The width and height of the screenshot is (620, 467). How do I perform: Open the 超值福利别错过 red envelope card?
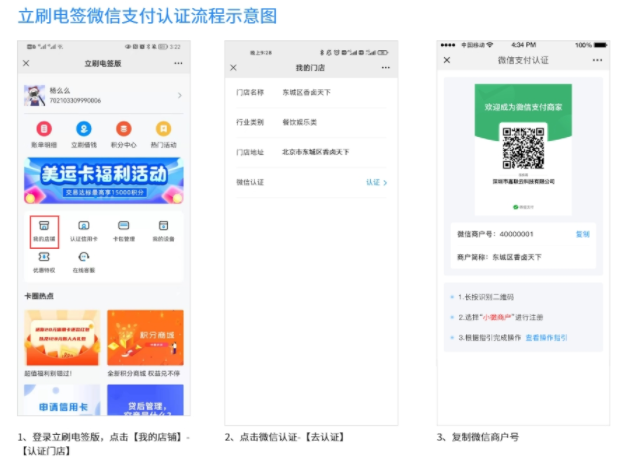point(62,338)
